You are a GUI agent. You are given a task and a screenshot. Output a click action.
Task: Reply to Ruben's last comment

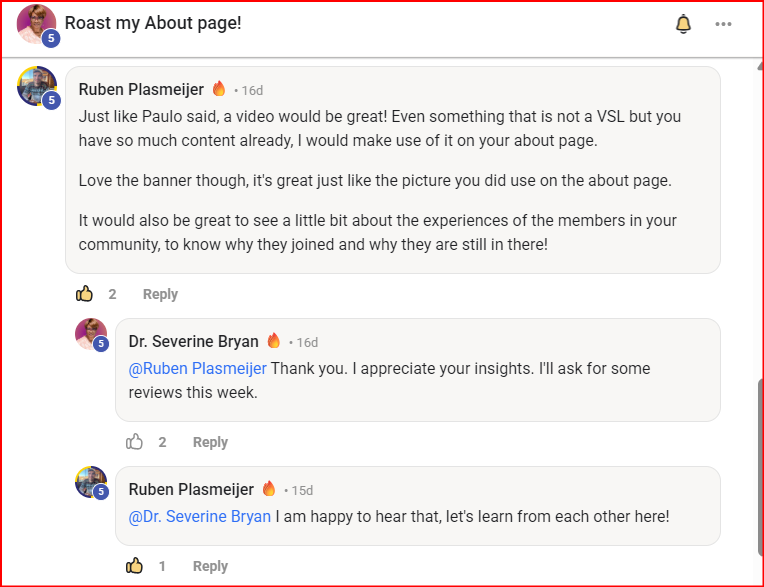click(x=210, y=566)
